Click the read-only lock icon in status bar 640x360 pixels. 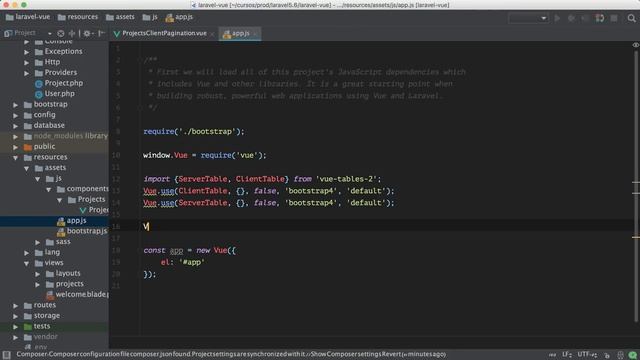(607, 355)
